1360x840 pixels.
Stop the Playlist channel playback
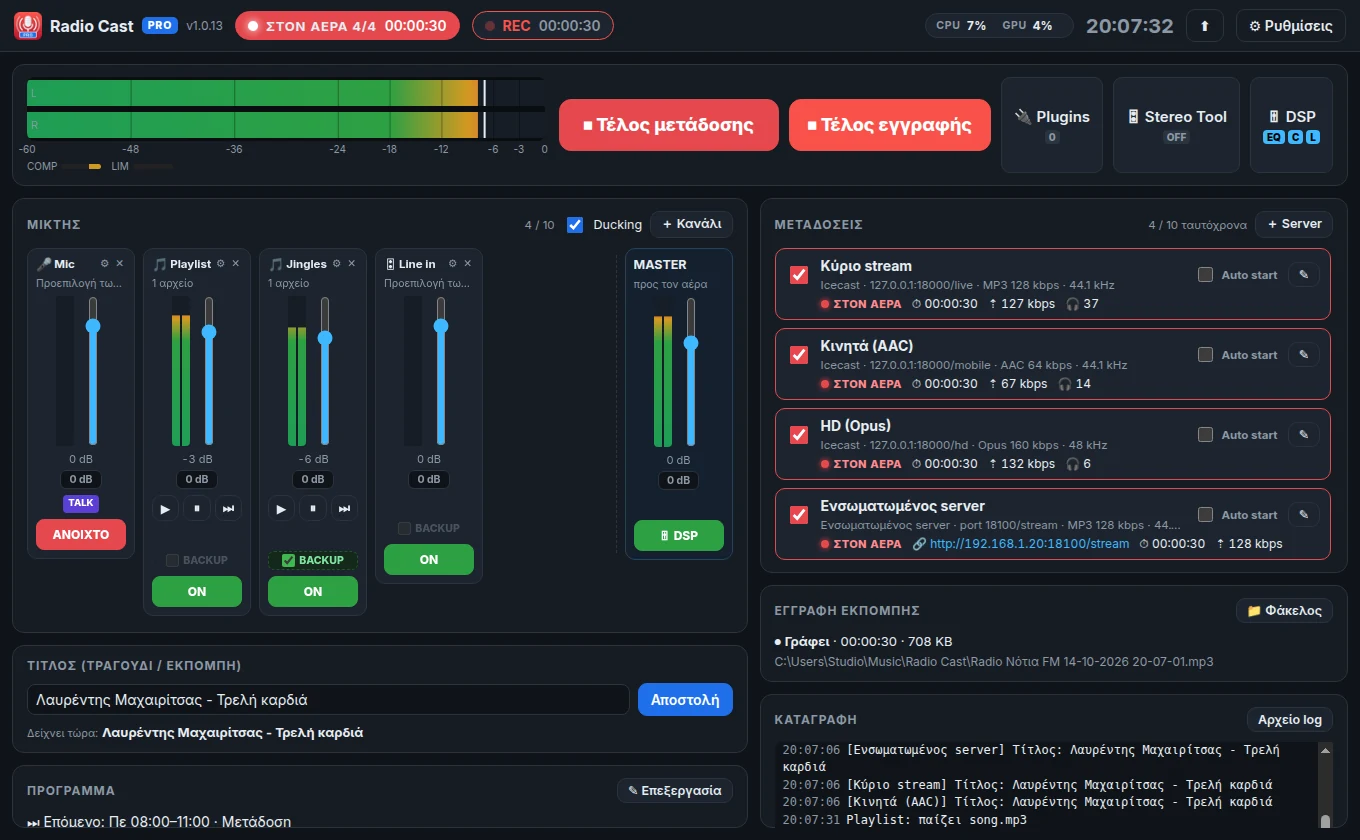(197, 509)
